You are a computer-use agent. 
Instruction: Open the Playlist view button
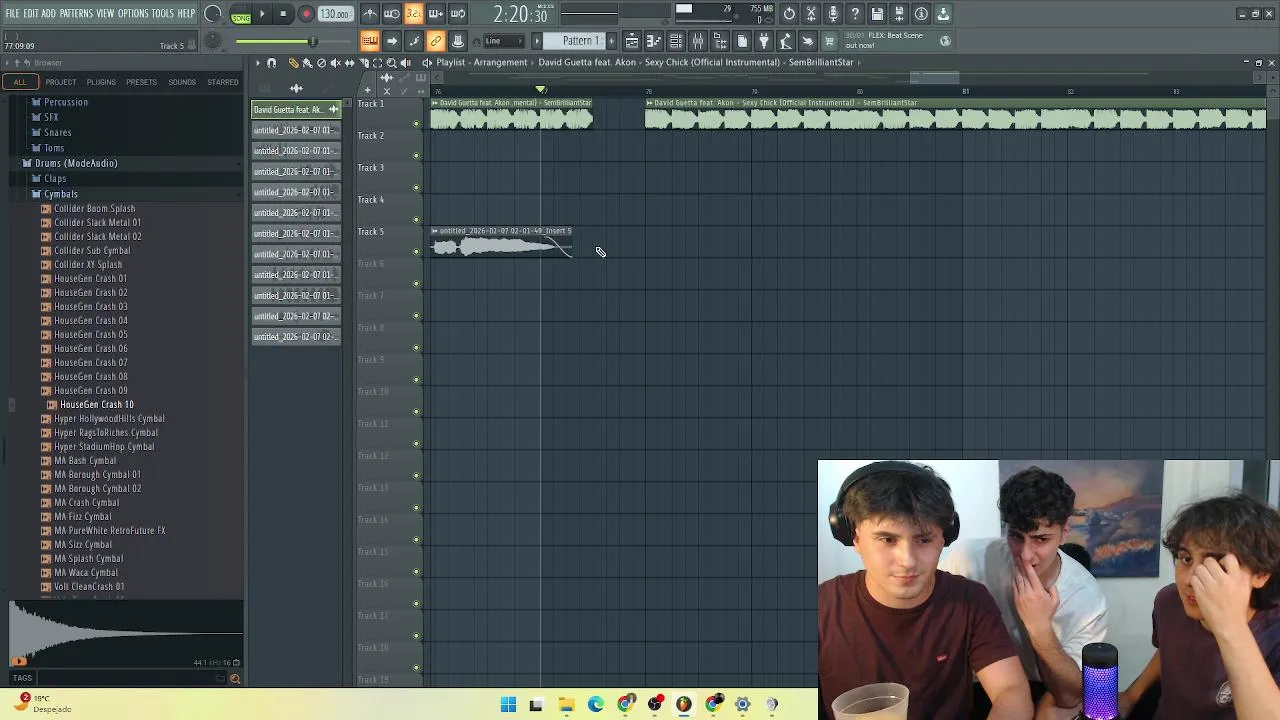(632, 41)
